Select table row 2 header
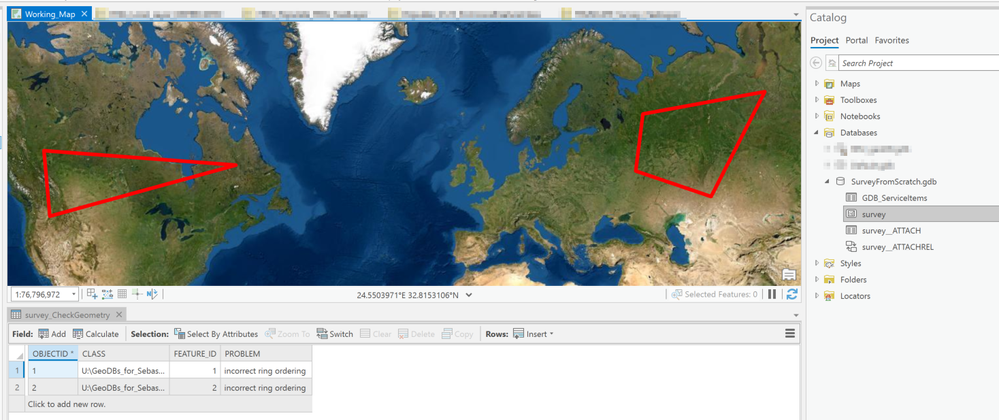Screen dimensions: 999x420 point(17,387)
